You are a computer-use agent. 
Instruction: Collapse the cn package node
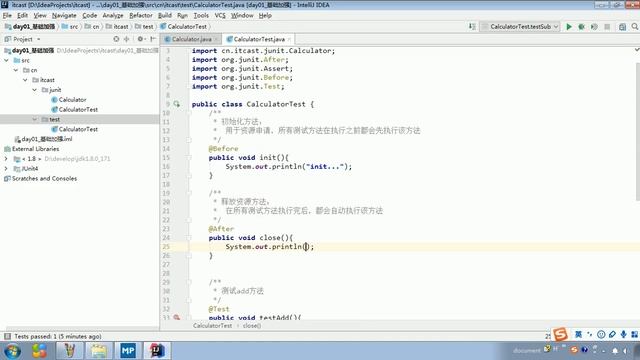click(x=16, y=70)
